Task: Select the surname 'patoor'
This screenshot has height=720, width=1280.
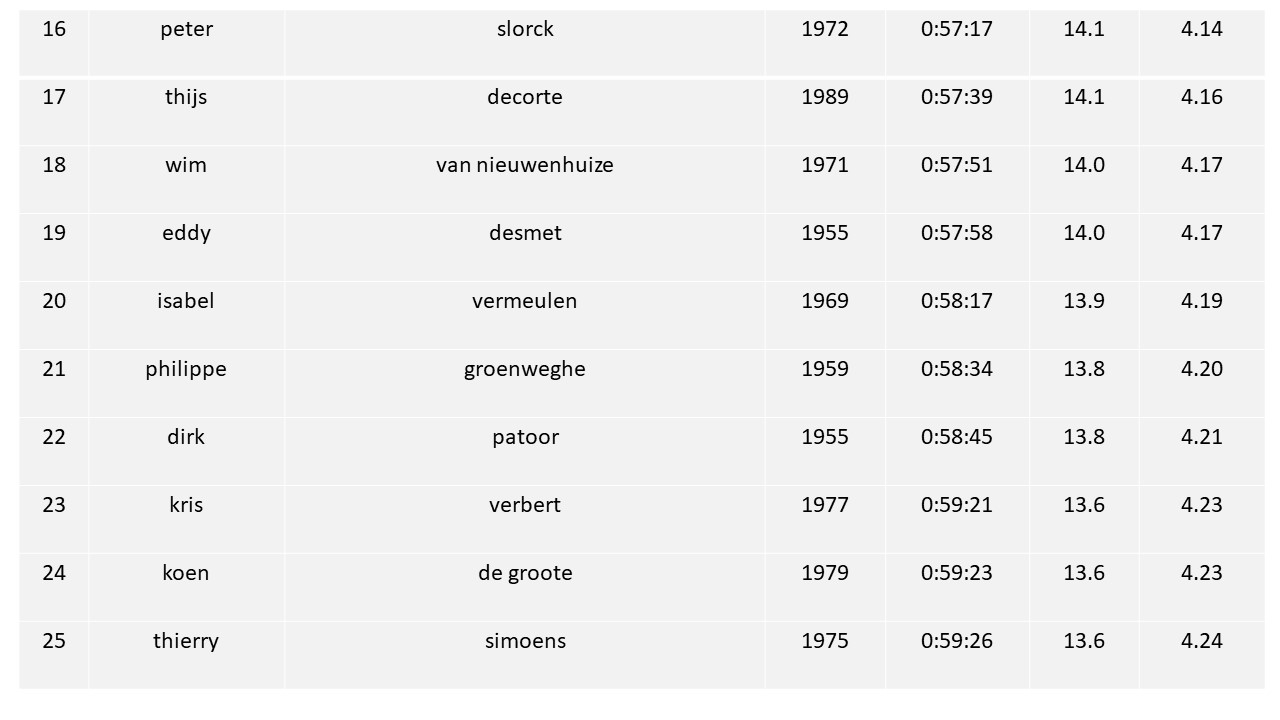Action: (x=525, y=437)
